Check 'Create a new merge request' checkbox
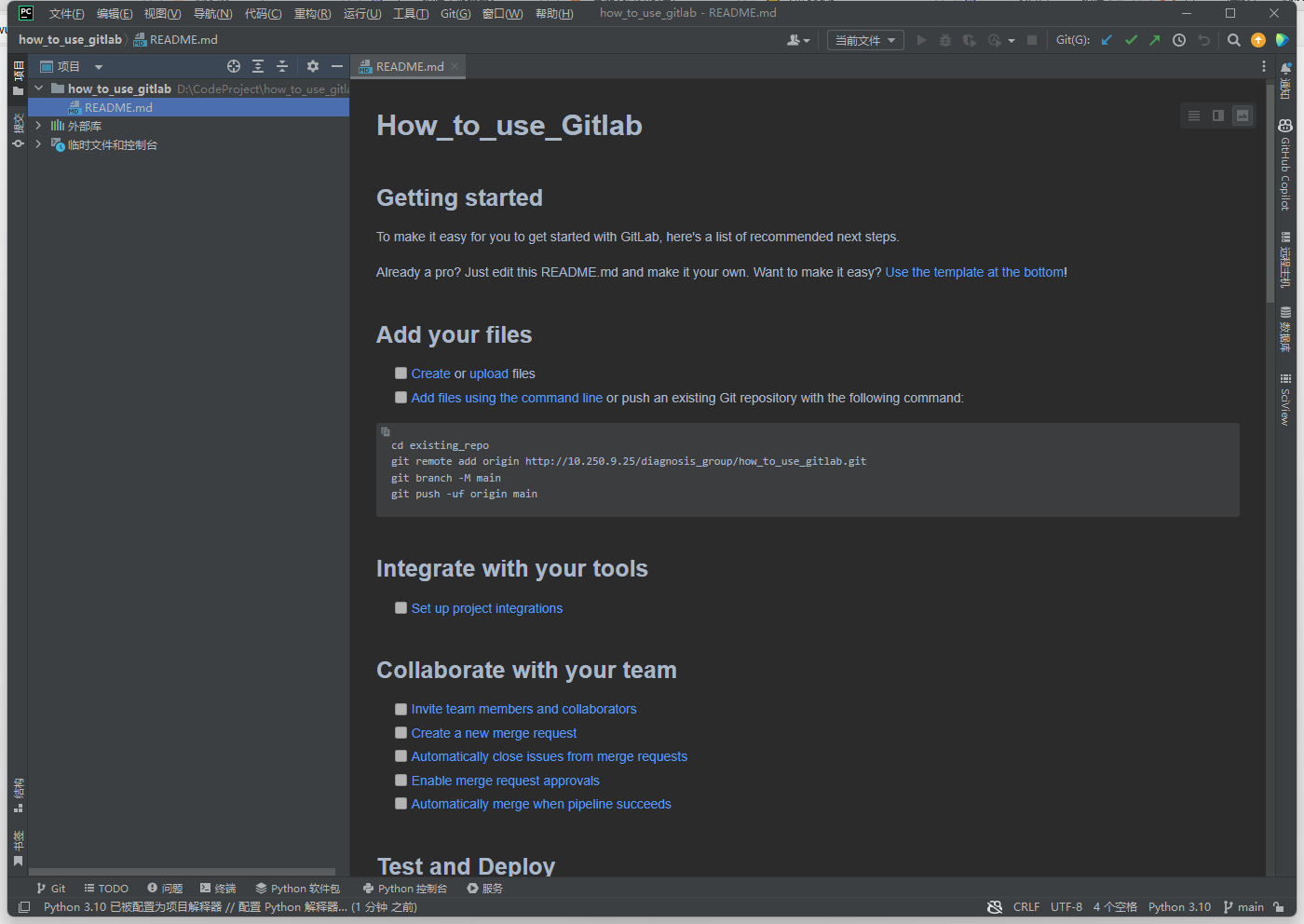This screenshot has height=924, width=1304. point(401,733)
